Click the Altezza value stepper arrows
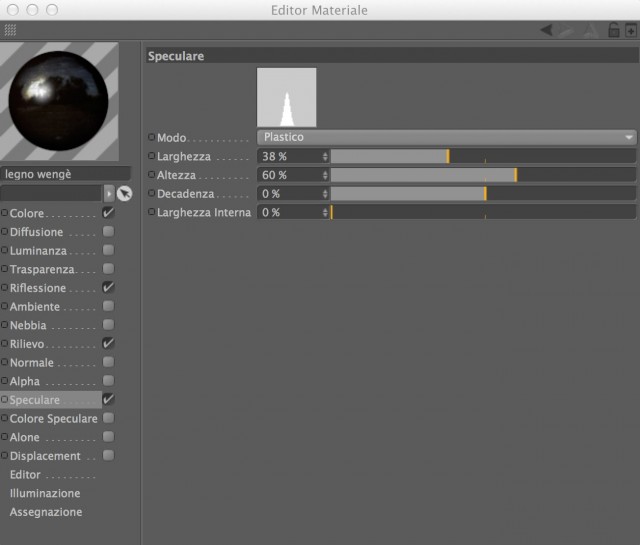 pyautogui.click(x=325, y=175)
